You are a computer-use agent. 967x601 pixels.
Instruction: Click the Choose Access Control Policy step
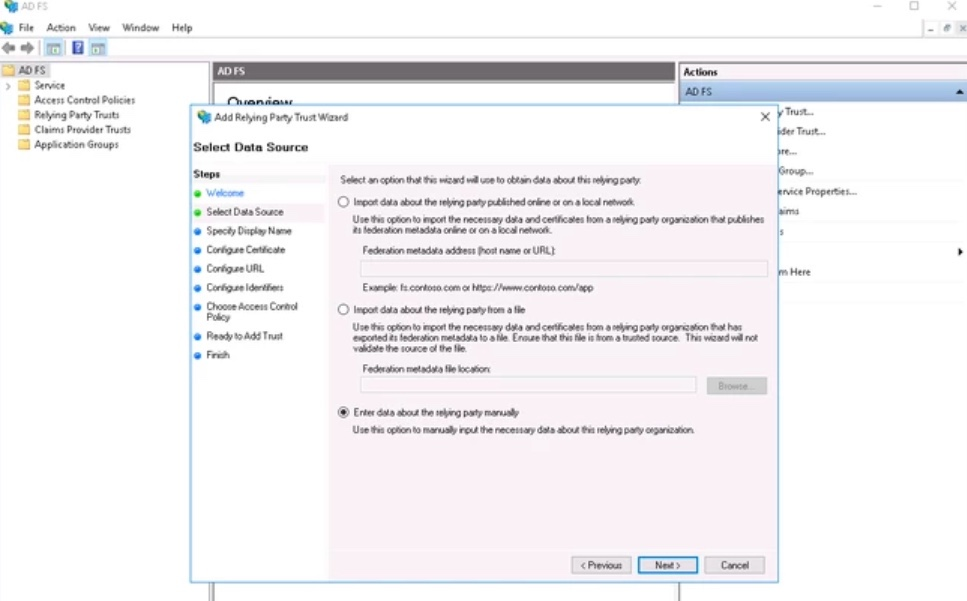[x=252, y=311]
